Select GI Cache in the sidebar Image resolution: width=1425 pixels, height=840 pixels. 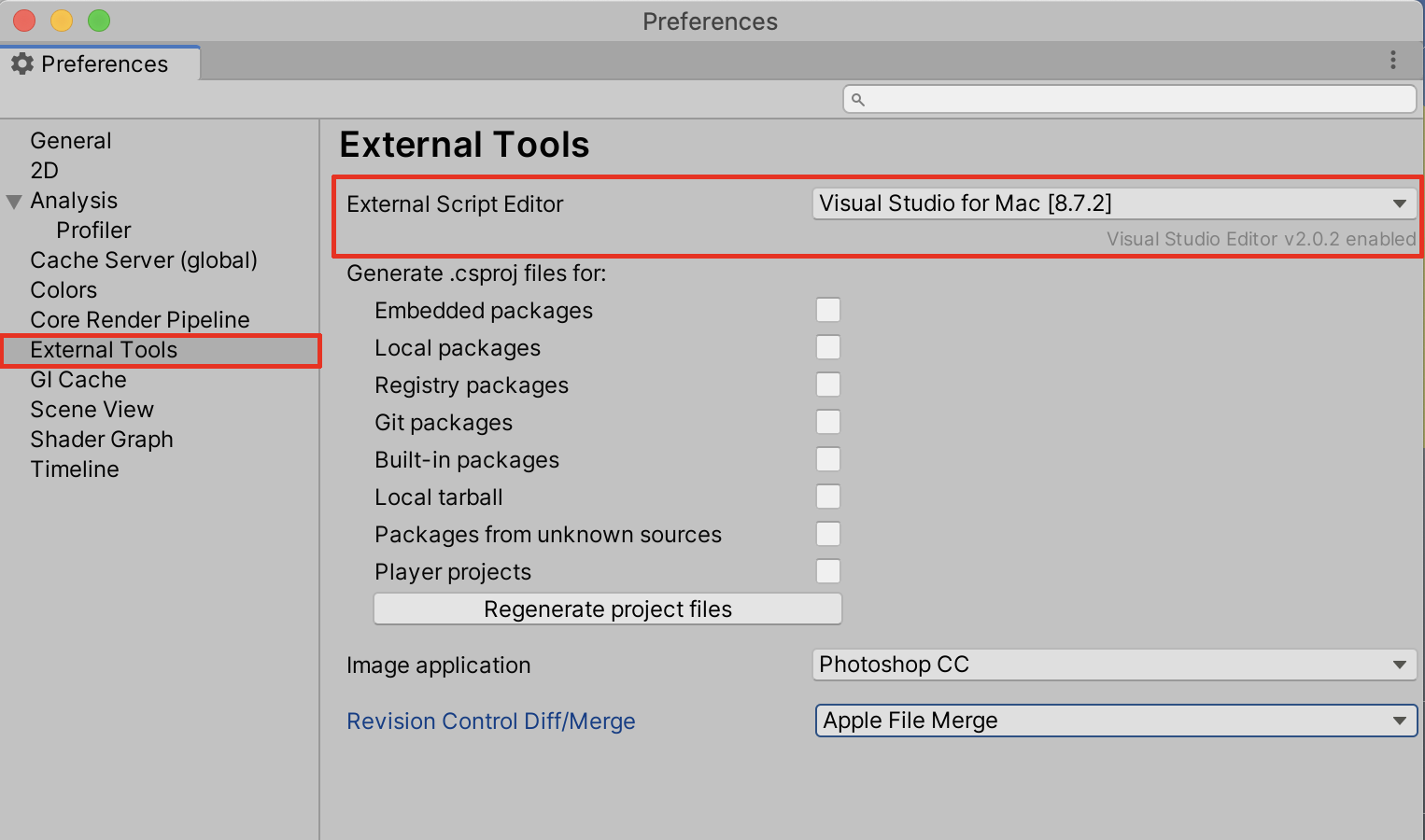[x=78, y=380]
